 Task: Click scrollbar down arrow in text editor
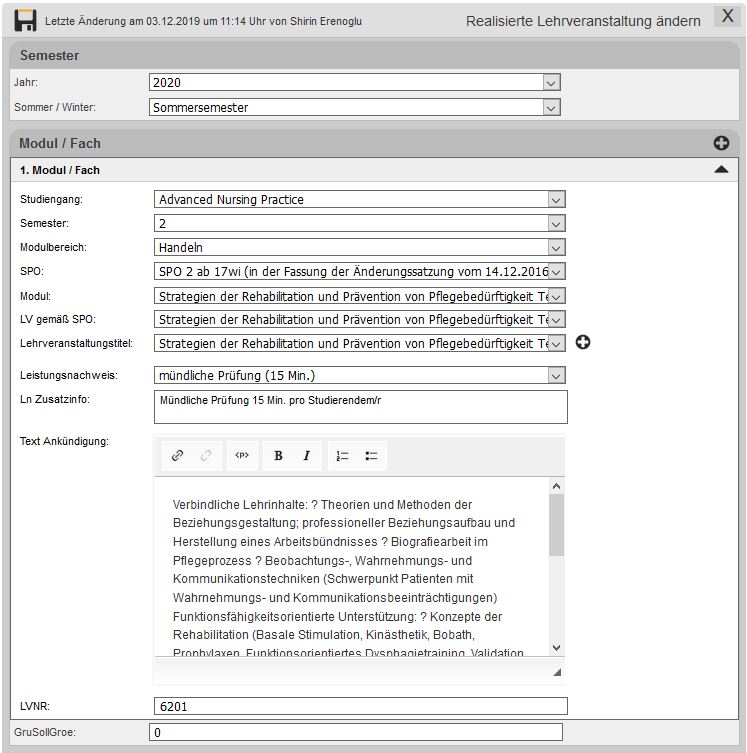(557, 647)
